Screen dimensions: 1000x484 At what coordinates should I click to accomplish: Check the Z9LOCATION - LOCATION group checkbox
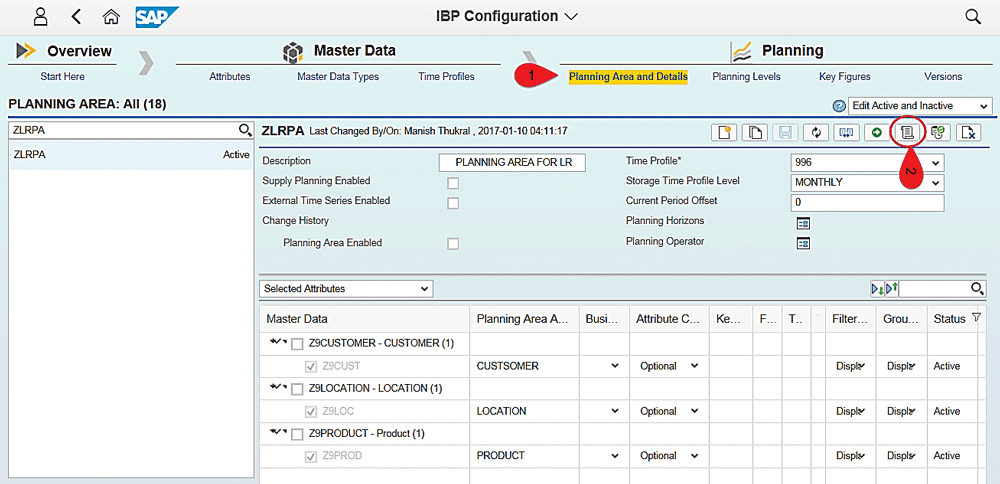coord(297,389)
